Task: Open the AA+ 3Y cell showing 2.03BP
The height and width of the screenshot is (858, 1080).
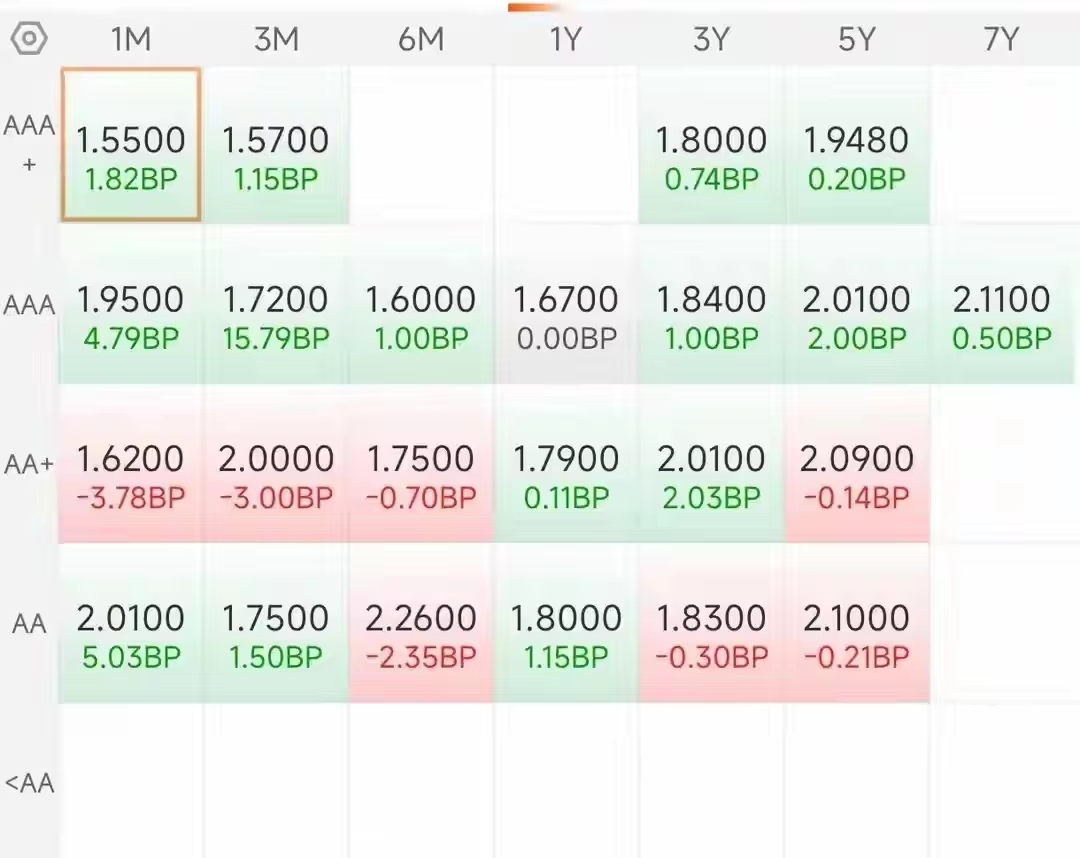Action: coord(711,464)
